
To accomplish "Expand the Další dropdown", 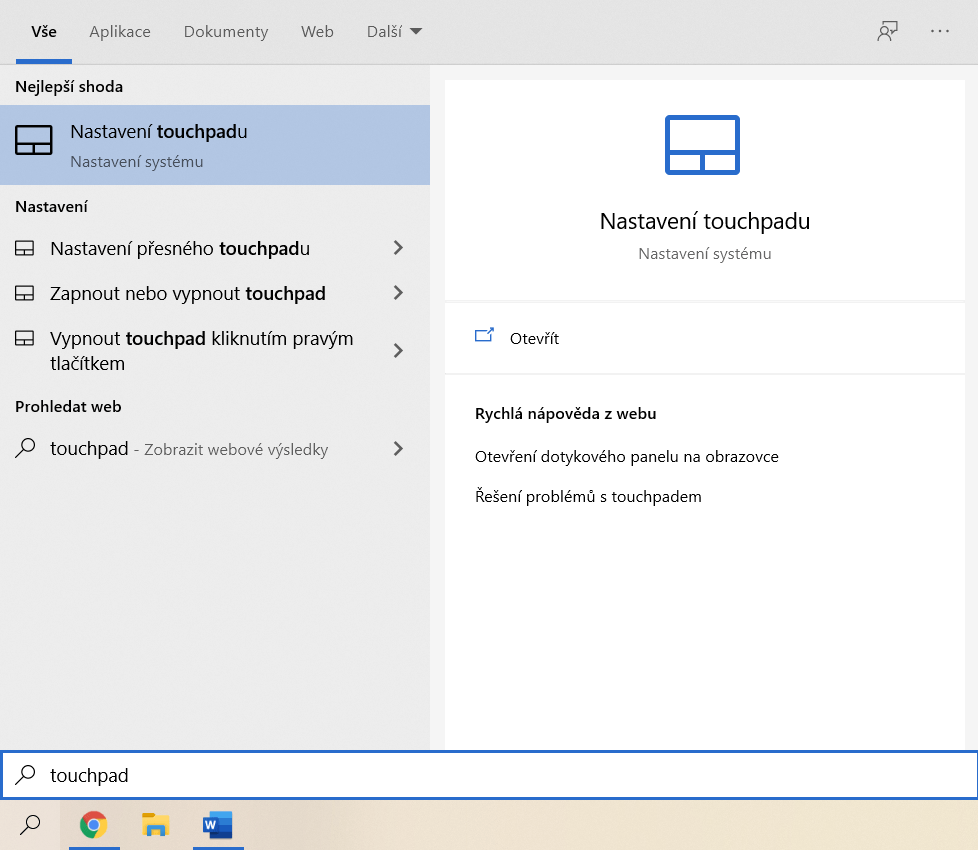I will click(x=394, y=32).
